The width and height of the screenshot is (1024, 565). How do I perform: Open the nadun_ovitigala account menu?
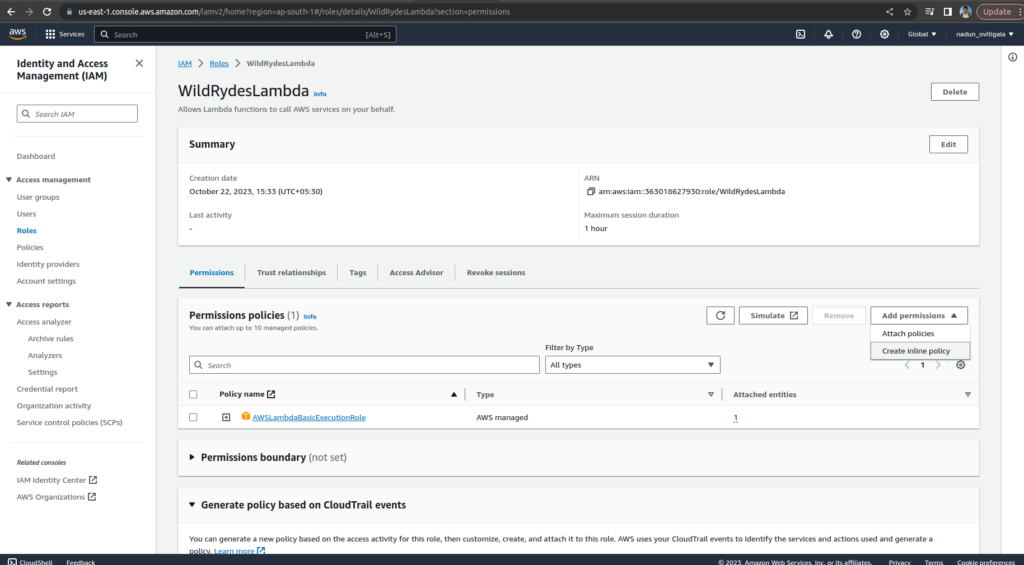click(984, 34)
